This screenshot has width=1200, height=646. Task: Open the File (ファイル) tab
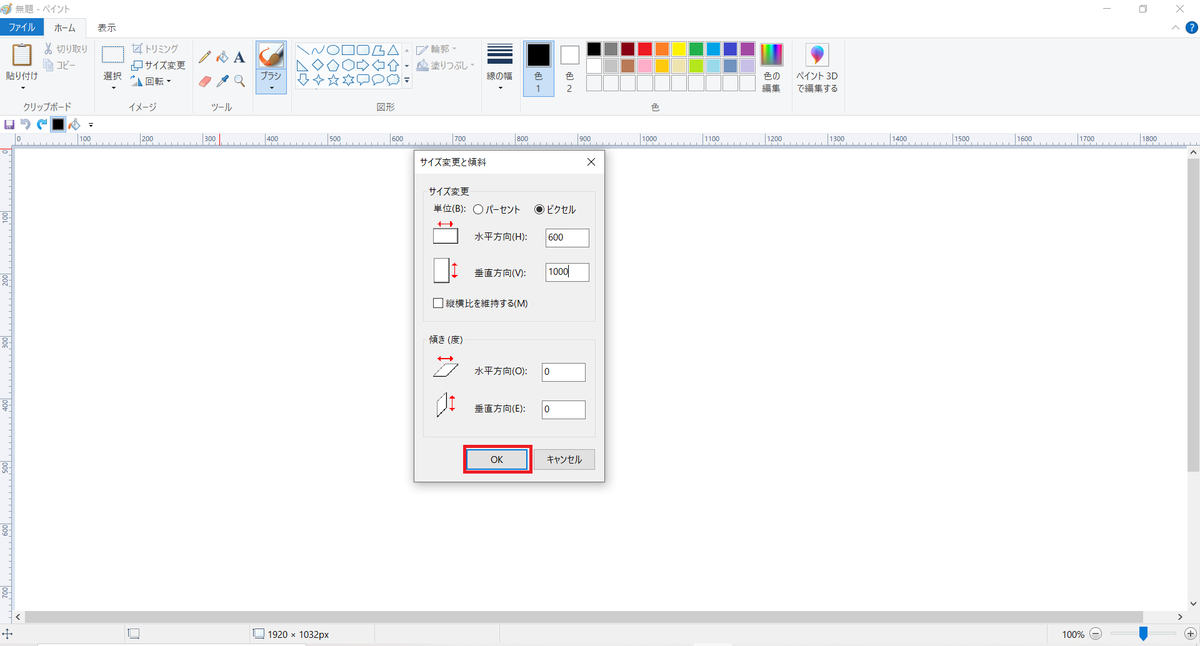[x=22, y=28]
